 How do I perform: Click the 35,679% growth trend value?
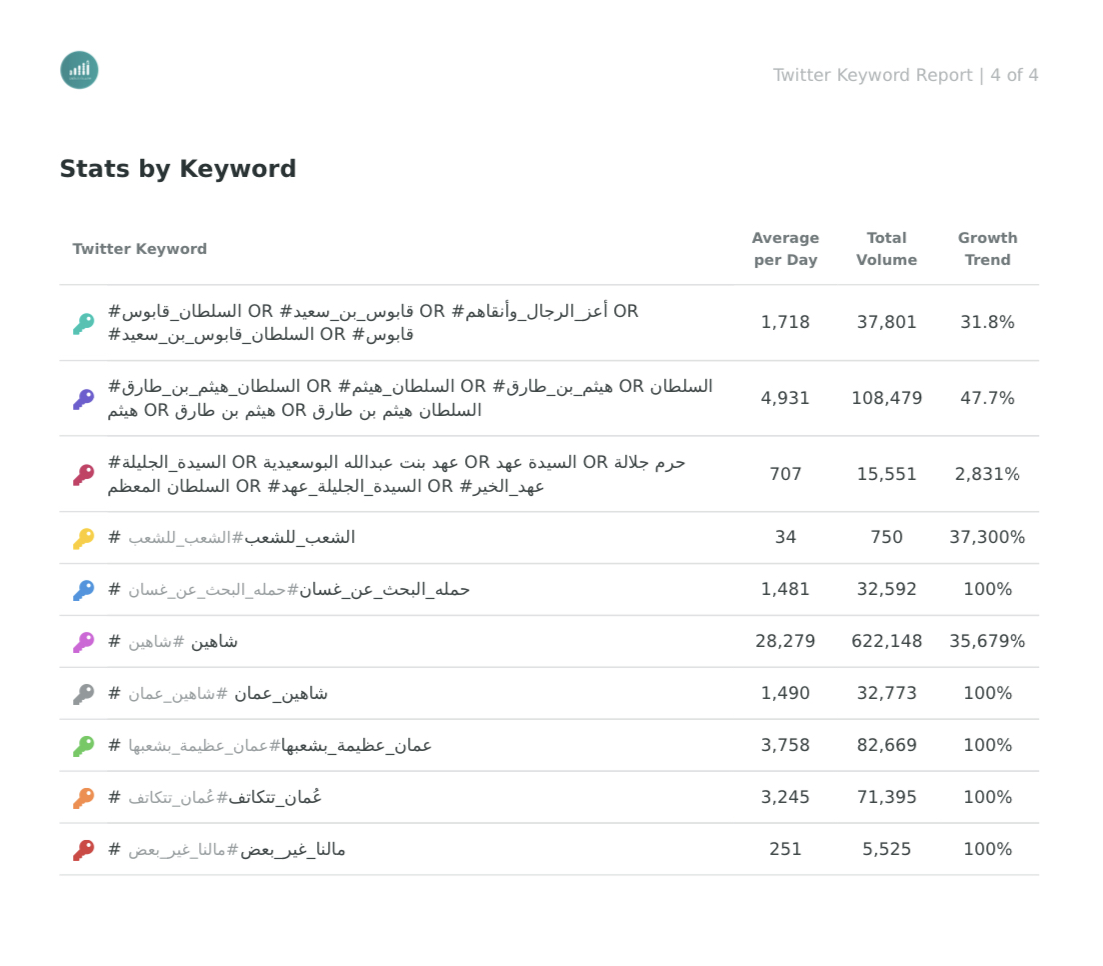pyautogui.click(x=987, y=642)
